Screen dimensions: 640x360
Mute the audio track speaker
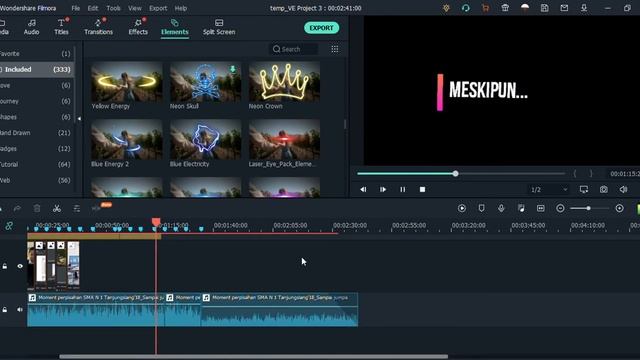20,310
